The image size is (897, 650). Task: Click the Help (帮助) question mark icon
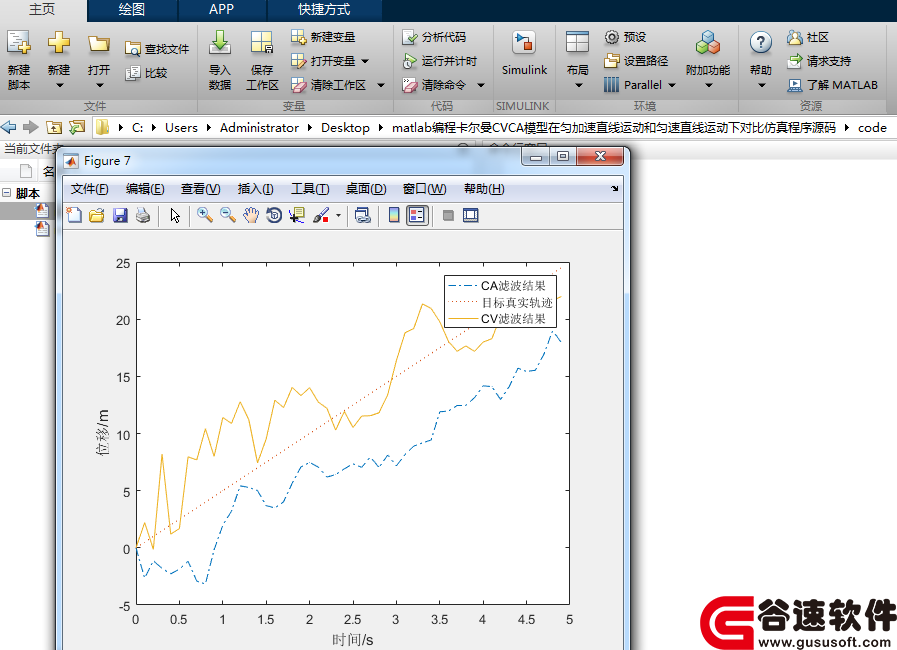click(760, 43)
